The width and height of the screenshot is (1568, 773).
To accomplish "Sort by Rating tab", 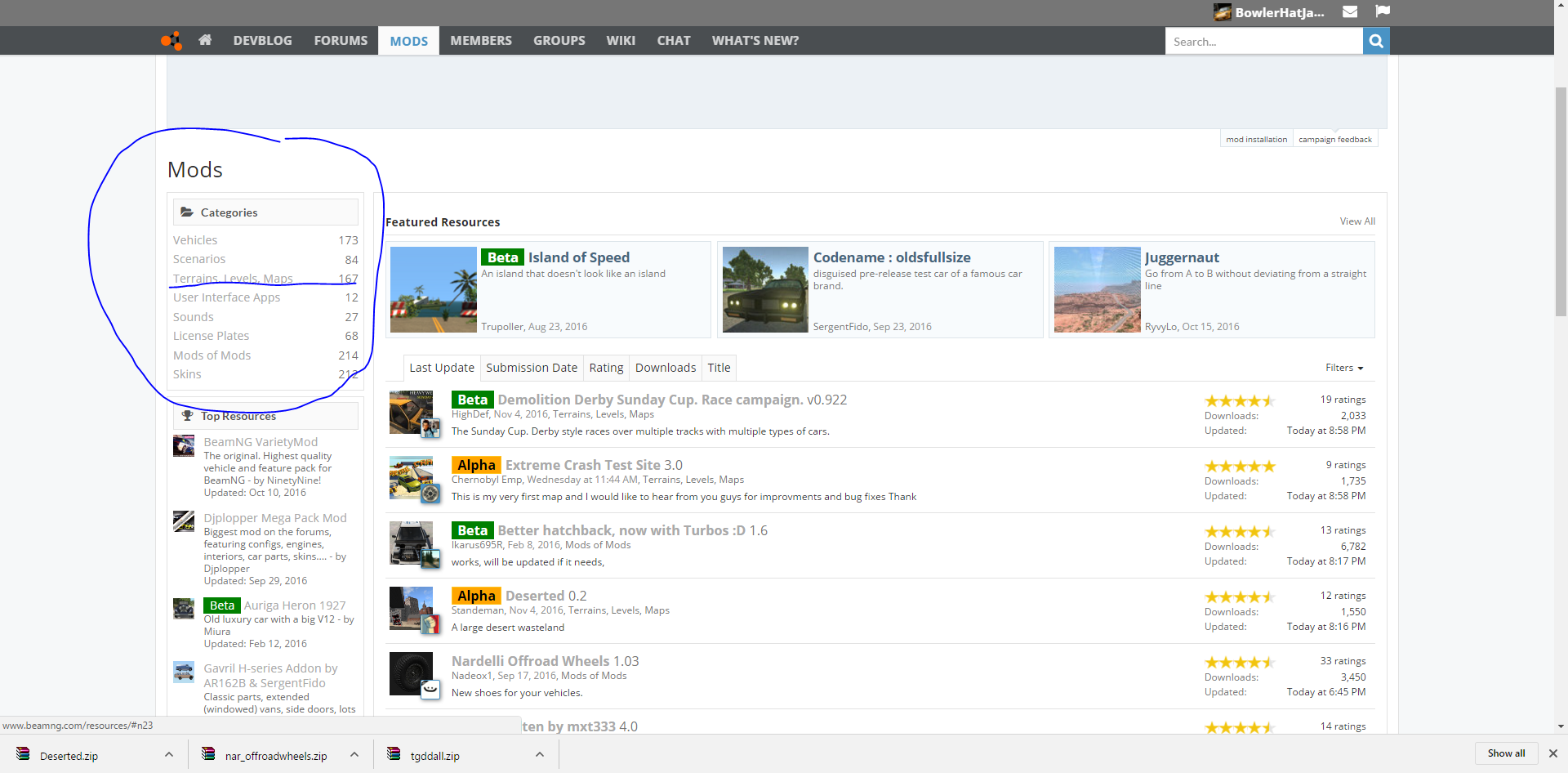I will pos(606,368).
